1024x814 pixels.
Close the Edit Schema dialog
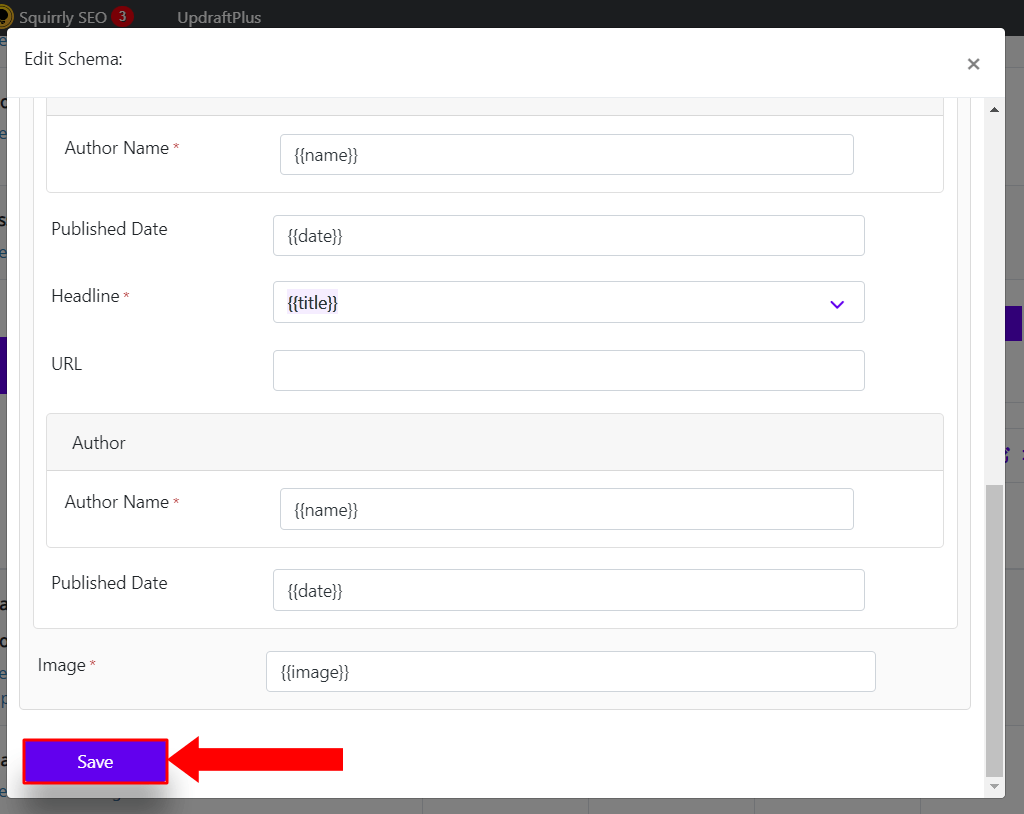pyautogui.click(x=973, y=64)
